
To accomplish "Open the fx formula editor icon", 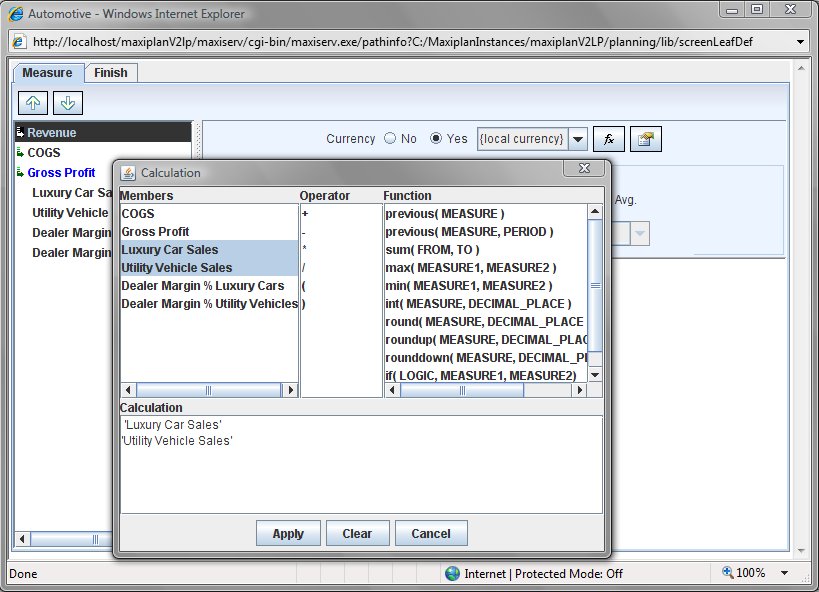I will (608, 139).
